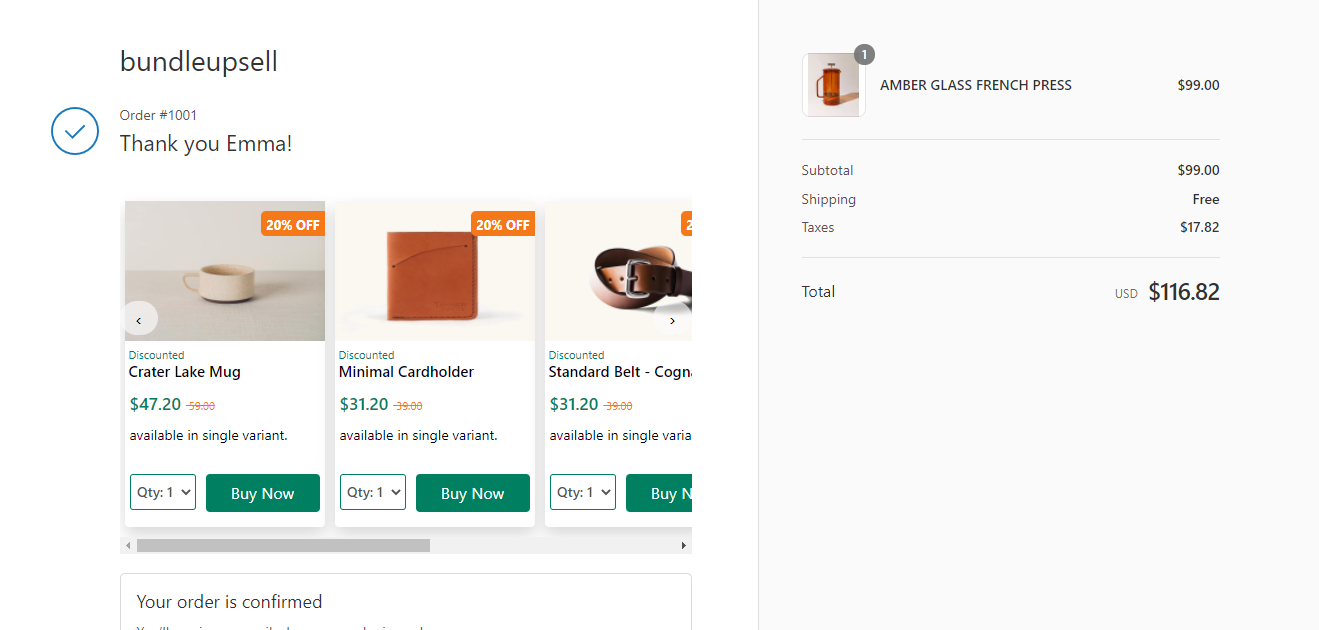Image resolution: width=1319 pixels, height=630 pixels.
Task: Click Buy Now for Standard Belt
Action: pos(660,493)
